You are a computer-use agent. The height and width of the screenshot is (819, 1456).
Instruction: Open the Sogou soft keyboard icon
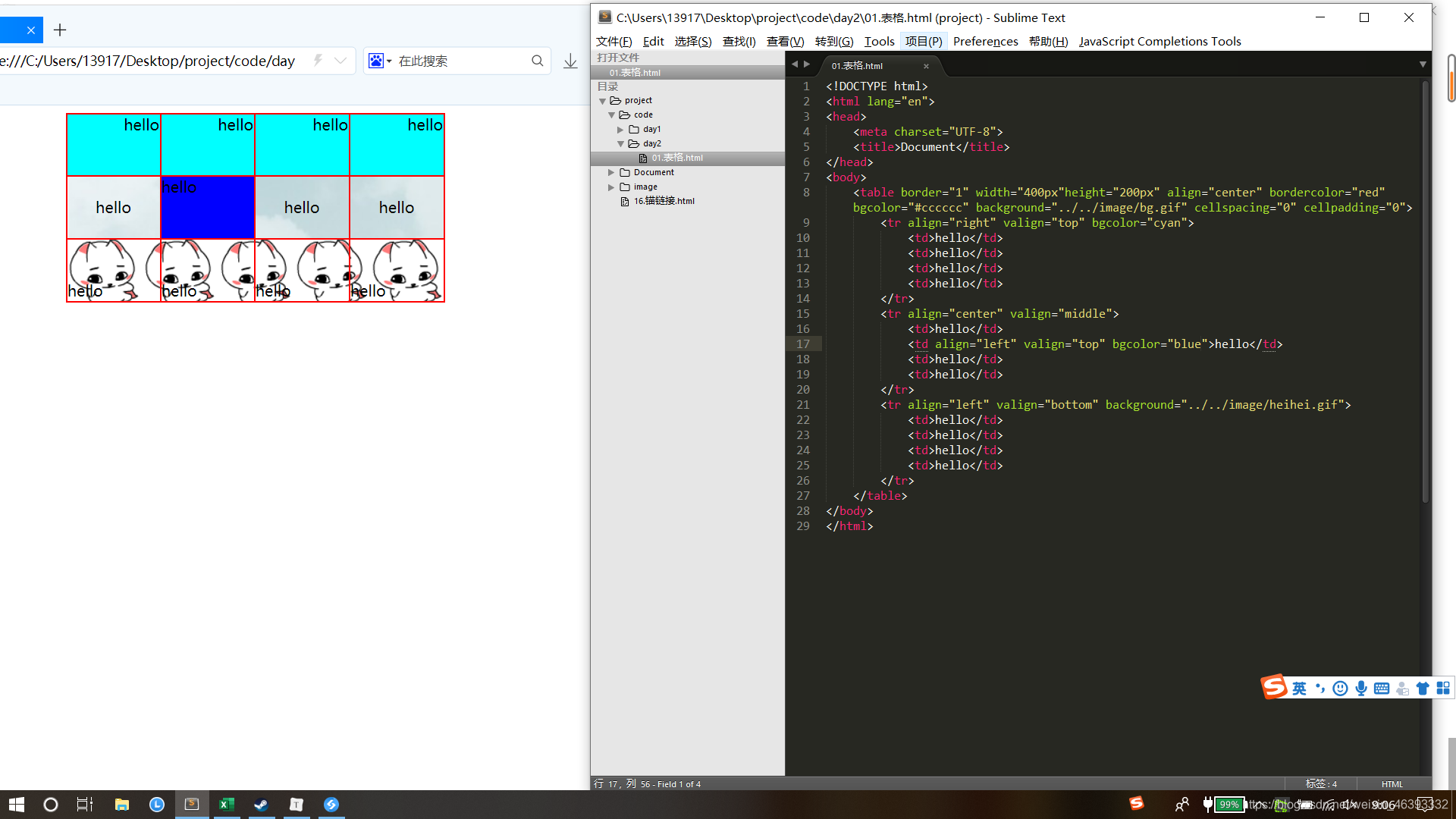point(1382,689)
